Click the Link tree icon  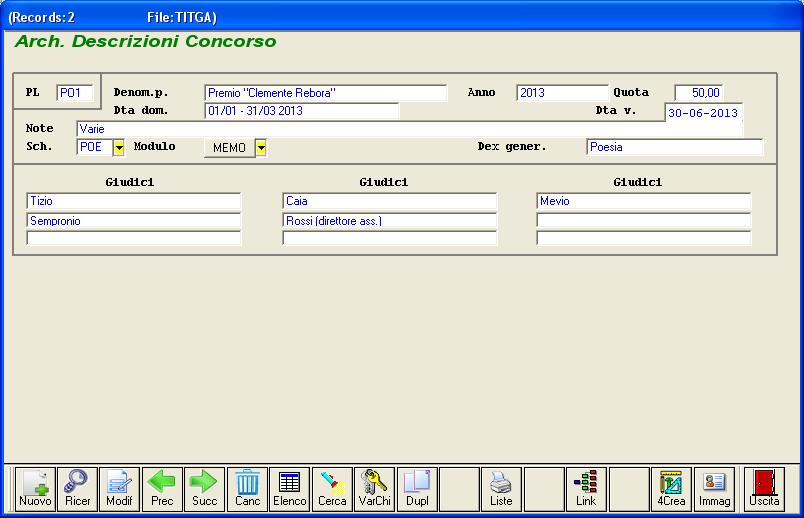click(586, 489)
